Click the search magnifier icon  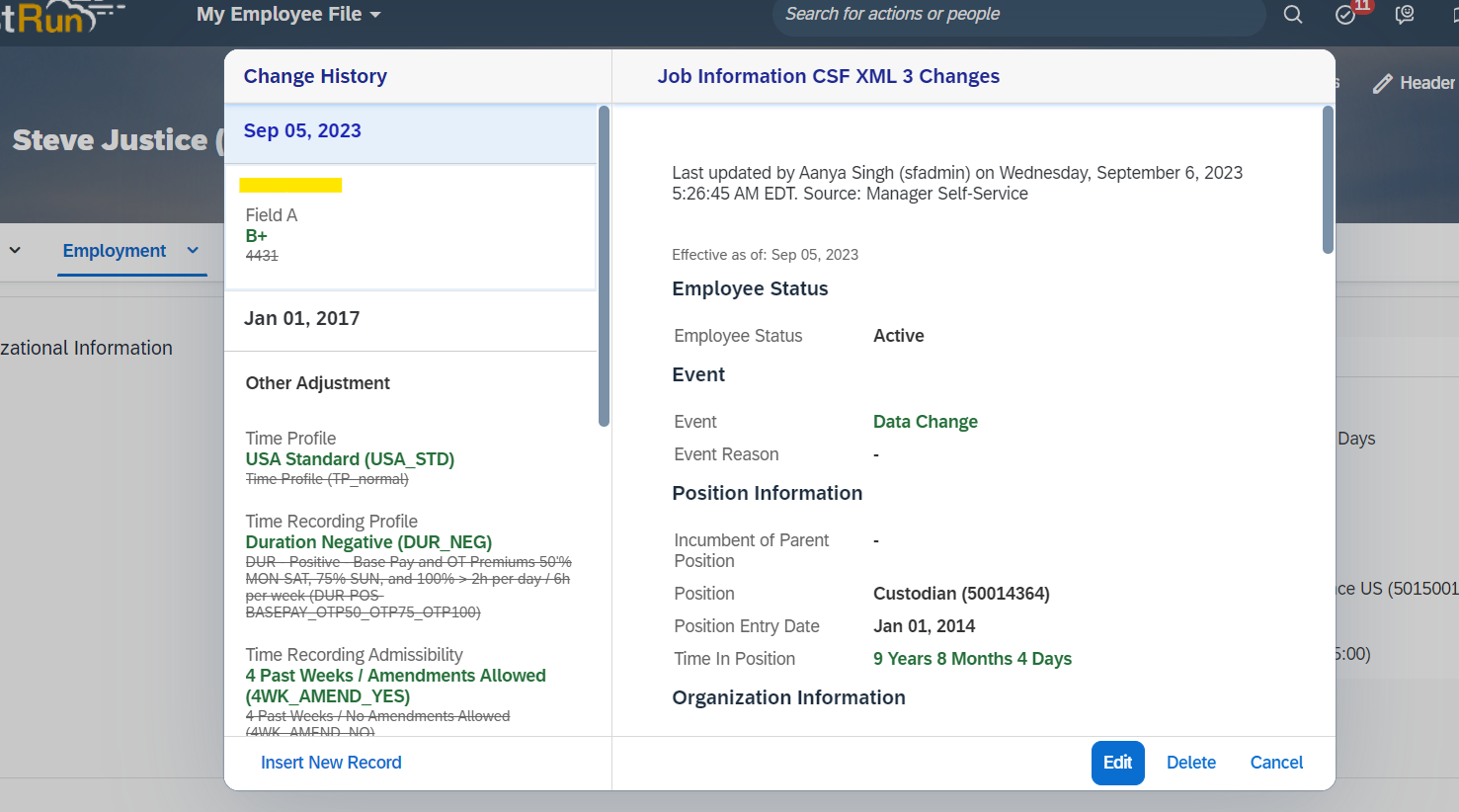click(x=1292, y=15)
